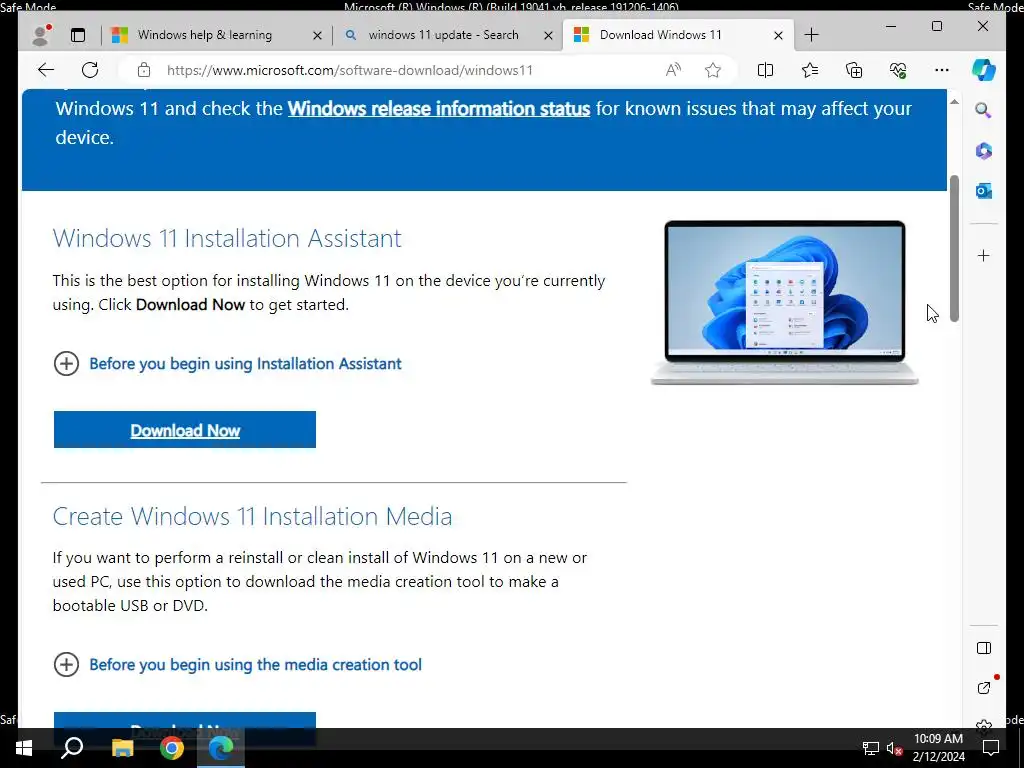Viewport: 1024px width, 768px height.
Task: Open the notification center icon
Action: tap(991, 748)
